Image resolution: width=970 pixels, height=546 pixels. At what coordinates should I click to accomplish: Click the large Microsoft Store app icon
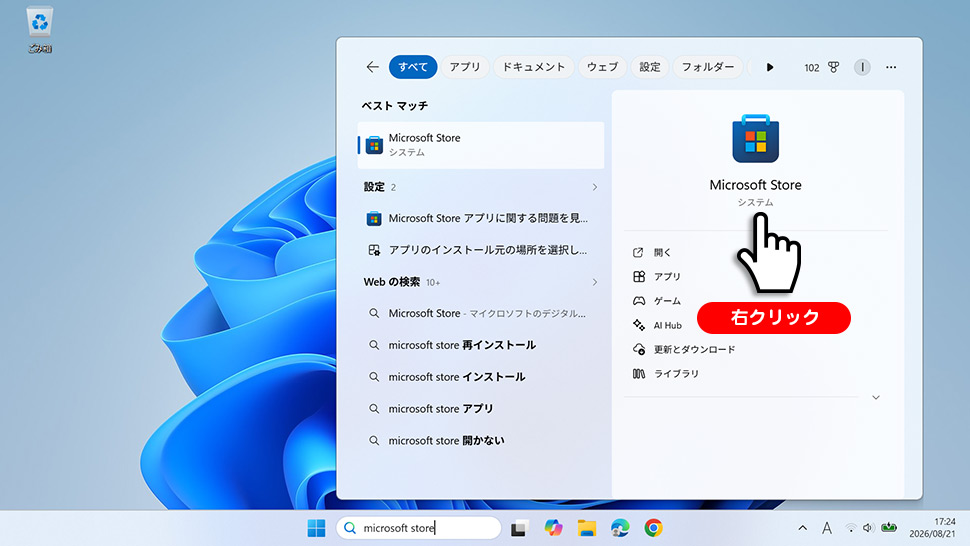[x=755, y=139]
